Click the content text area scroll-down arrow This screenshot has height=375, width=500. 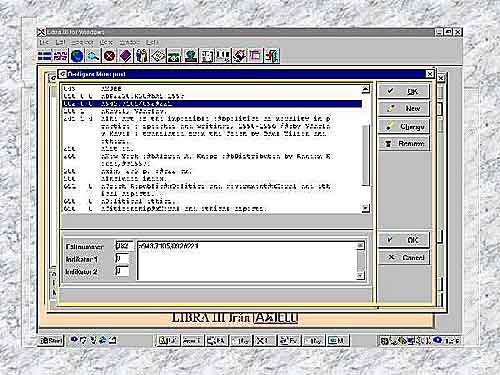pos(360,276)
